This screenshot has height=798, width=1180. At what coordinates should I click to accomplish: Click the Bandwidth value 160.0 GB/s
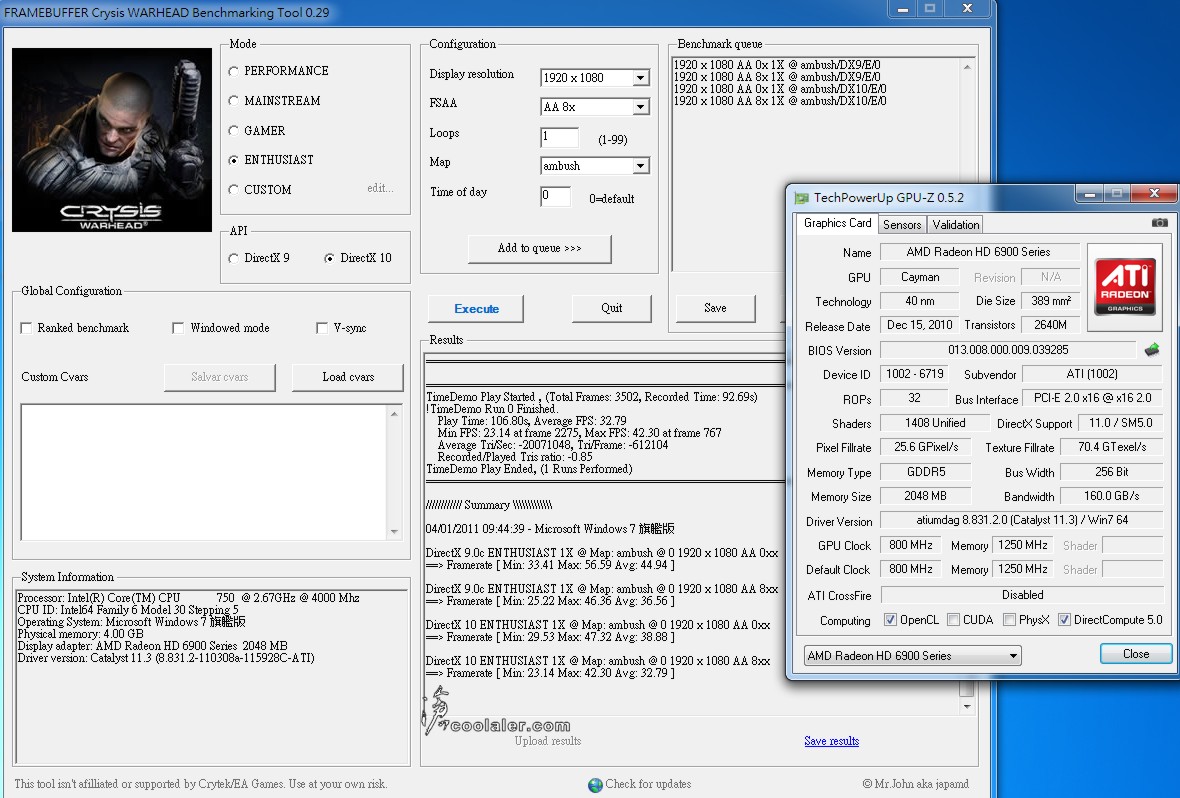(1112, 496)
